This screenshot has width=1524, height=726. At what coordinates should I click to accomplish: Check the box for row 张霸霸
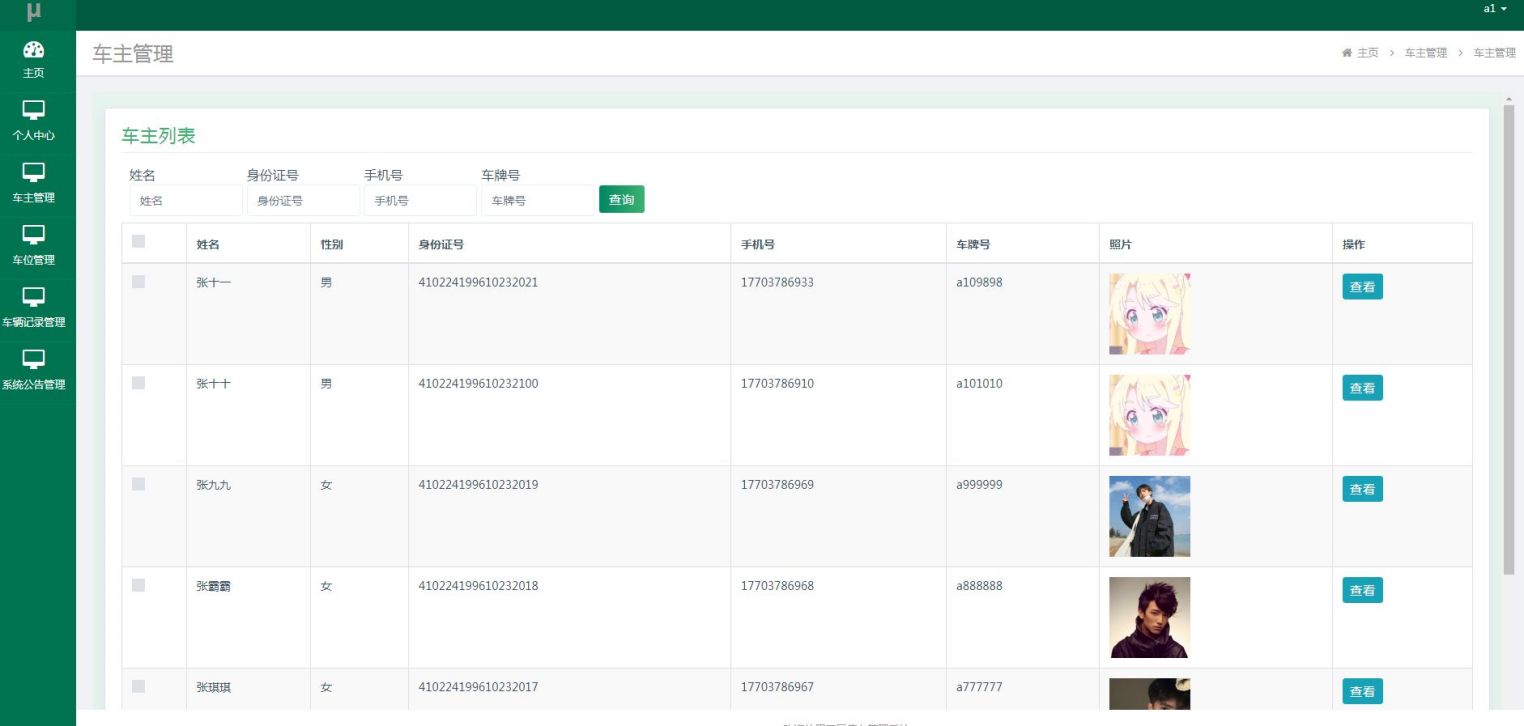[139, 585]
